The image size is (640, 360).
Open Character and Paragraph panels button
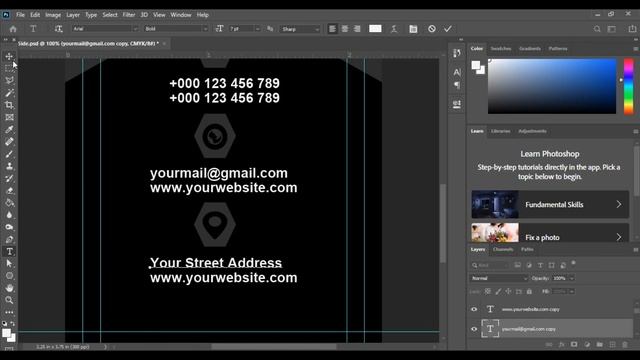[413, 29]
